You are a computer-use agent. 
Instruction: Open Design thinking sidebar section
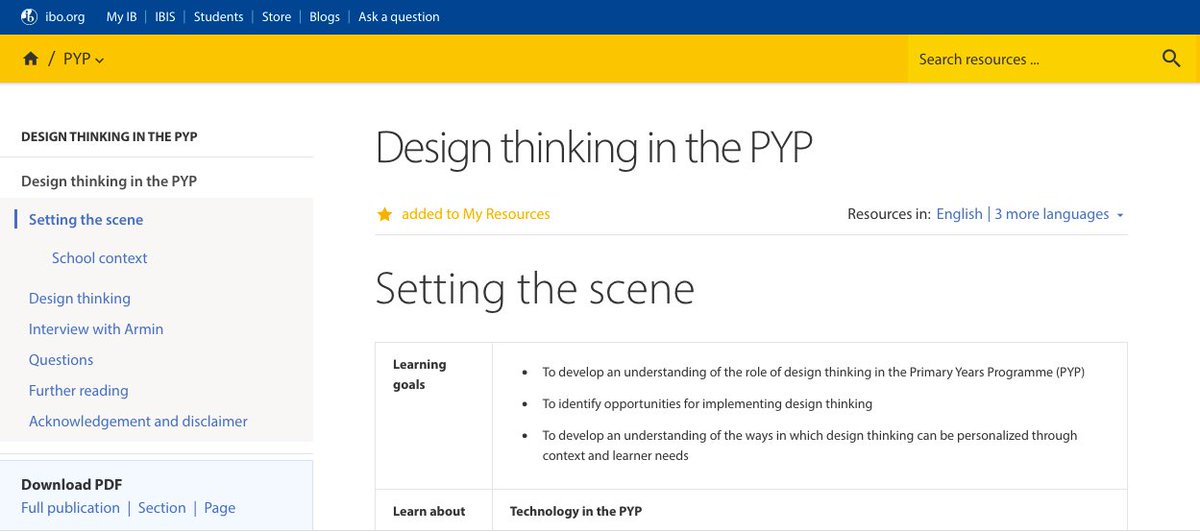80,298
